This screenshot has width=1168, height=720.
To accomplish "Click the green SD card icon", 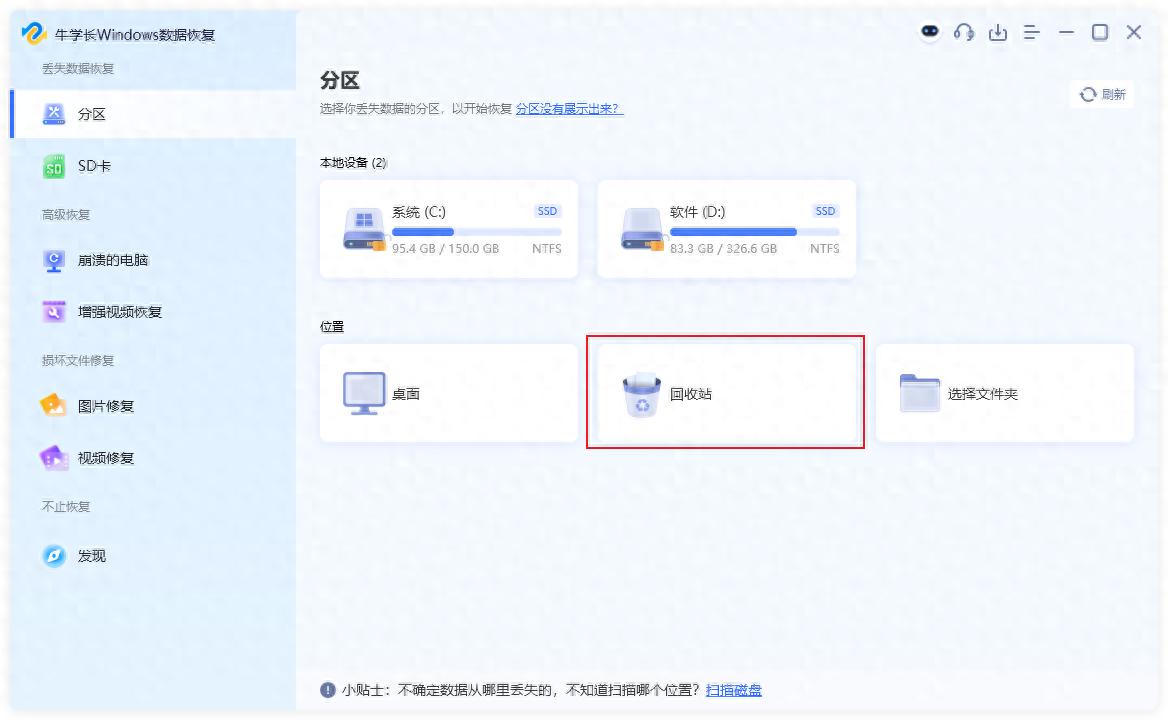I will click(54, 167).
